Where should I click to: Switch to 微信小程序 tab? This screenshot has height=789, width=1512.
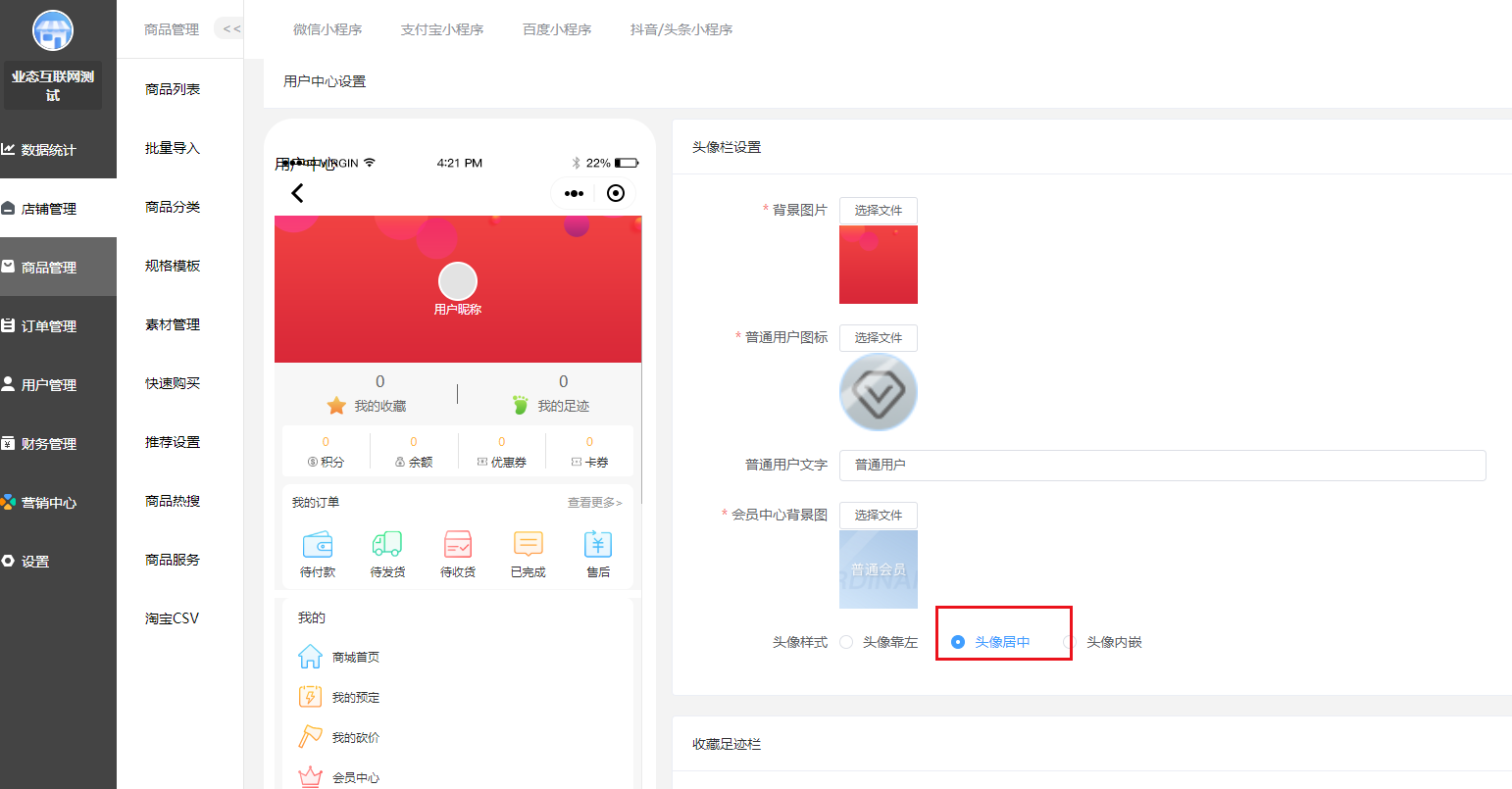pos(328,29)
